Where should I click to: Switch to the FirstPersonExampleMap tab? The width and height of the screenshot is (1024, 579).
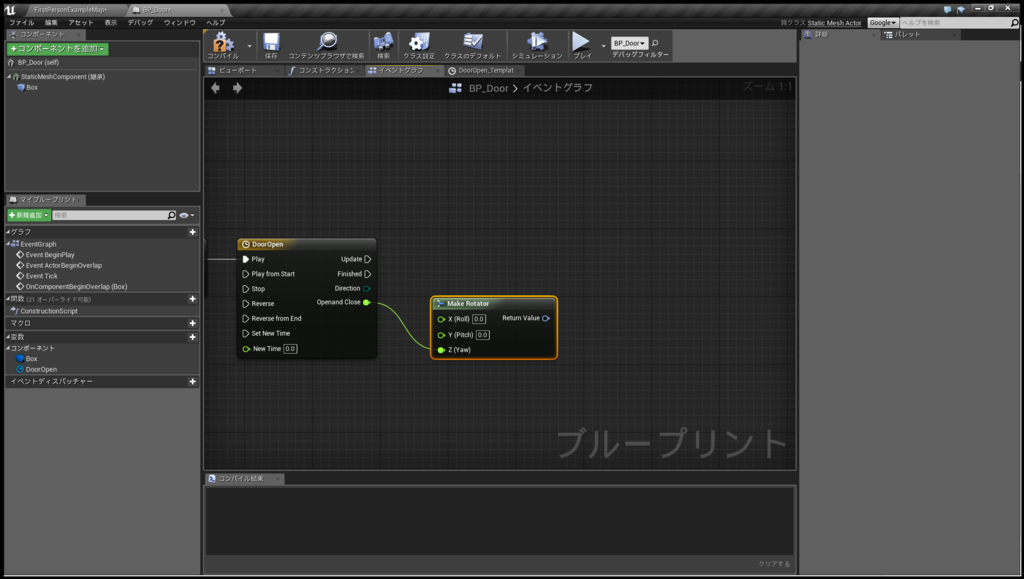pyautogui.click(x=69, y=10)
